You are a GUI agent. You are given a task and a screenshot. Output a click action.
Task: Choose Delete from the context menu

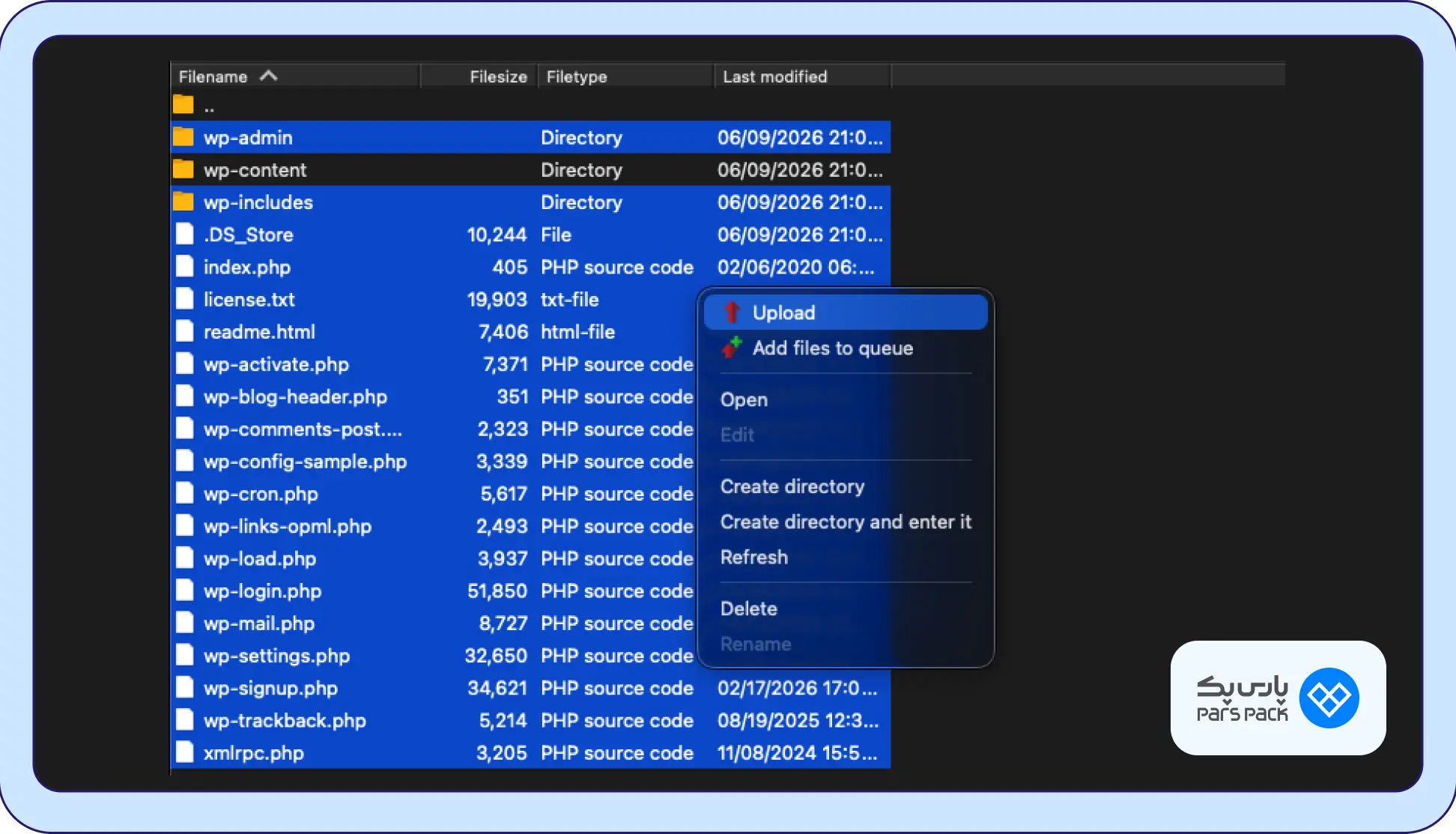(846, 608)
